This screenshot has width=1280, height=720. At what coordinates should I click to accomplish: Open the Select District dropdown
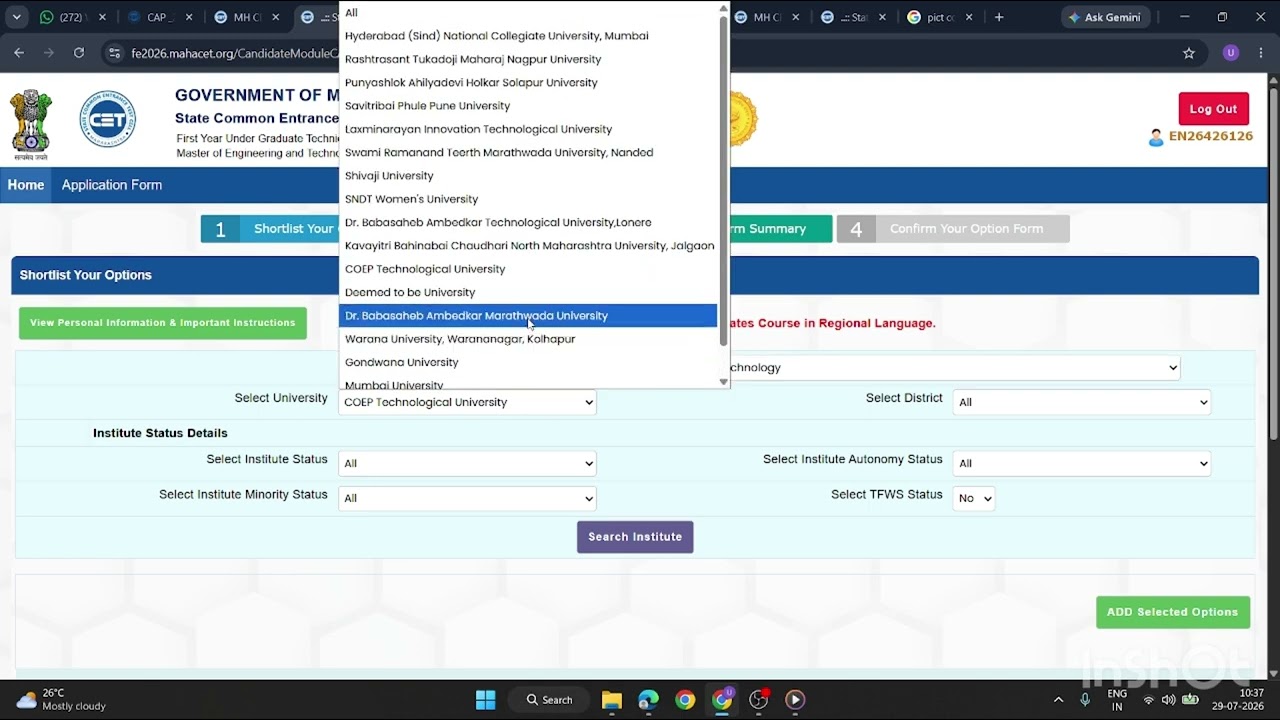click(1081, 402)
